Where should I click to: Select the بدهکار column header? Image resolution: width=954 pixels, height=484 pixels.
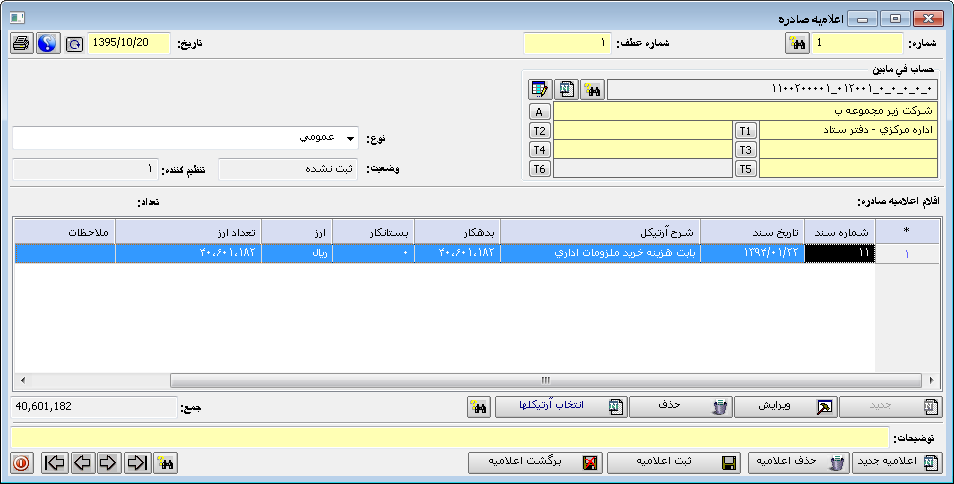click(x=455, y=231)
